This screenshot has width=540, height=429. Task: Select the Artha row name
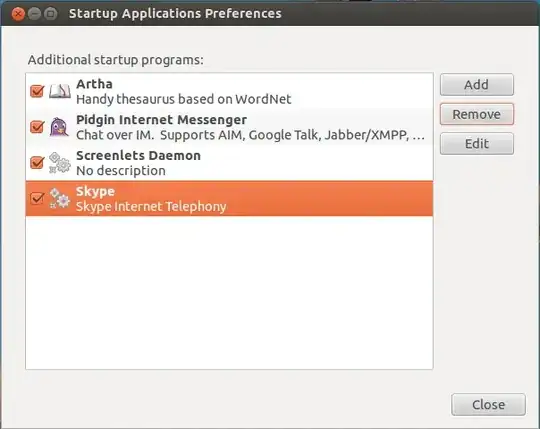94,84
